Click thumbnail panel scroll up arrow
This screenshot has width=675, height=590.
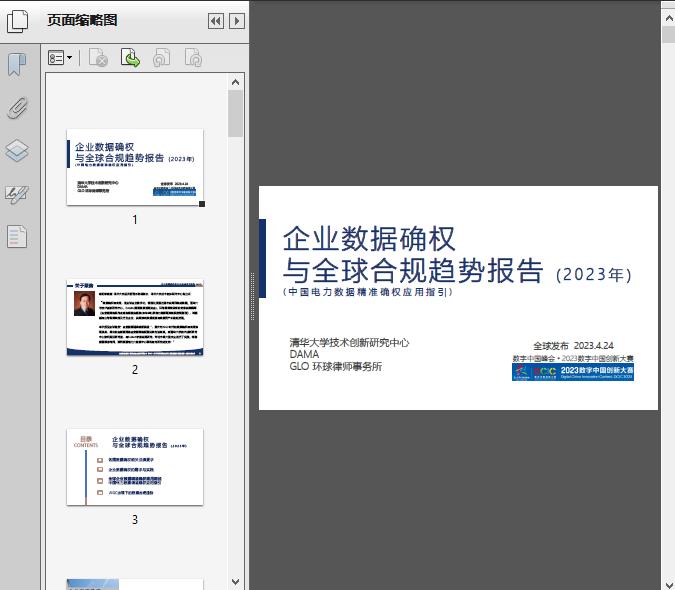click(x=235, y=82)
